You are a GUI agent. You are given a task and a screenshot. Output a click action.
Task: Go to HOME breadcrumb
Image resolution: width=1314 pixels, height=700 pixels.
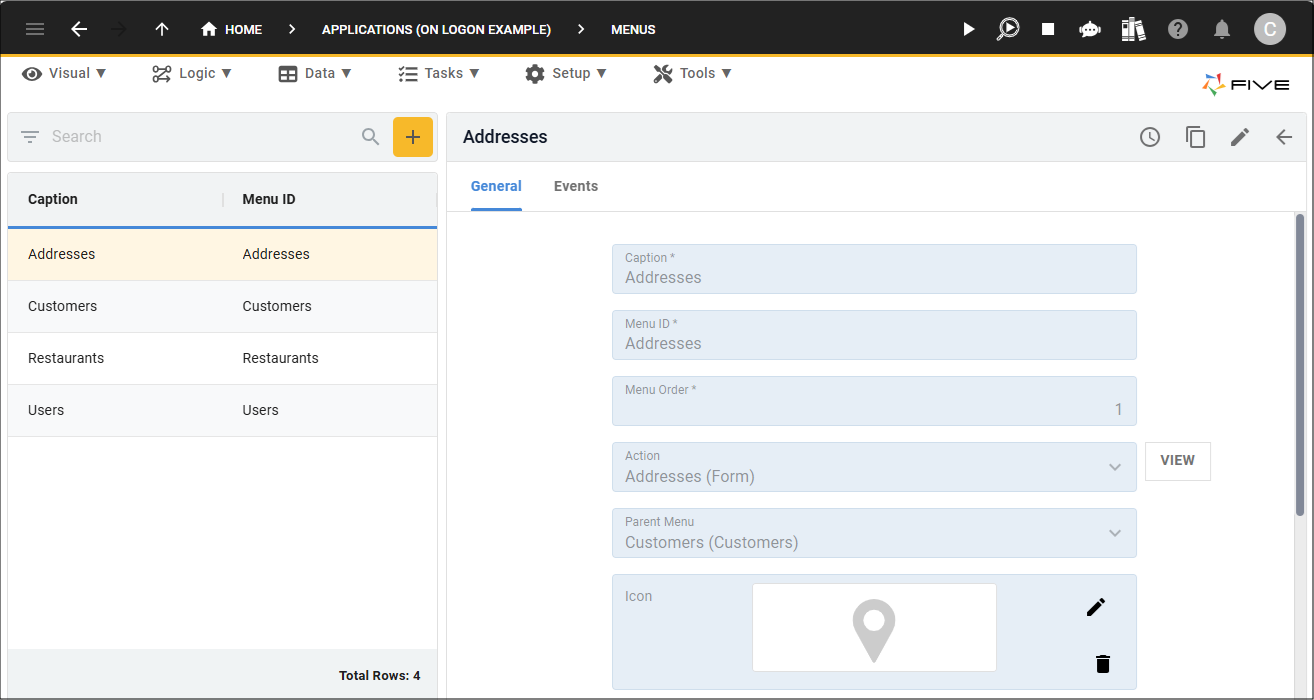[231, 29]
